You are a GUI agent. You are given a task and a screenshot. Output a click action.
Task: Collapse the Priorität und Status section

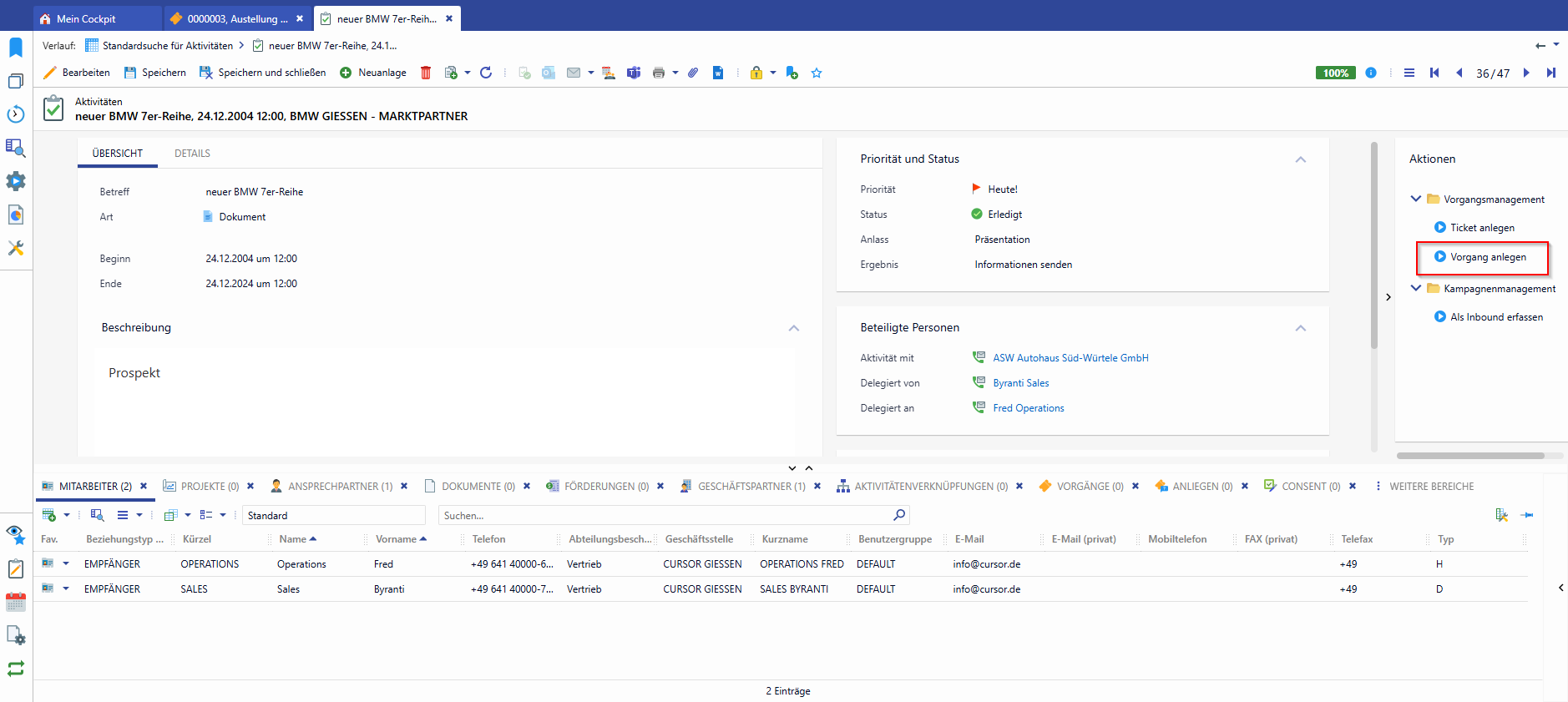click(x=1300, y=159)
